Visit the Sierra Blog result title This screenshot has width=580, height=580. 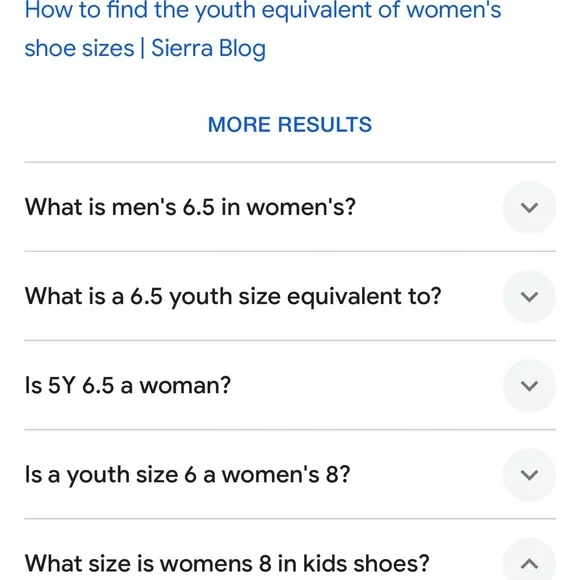(x=263, y=29)
